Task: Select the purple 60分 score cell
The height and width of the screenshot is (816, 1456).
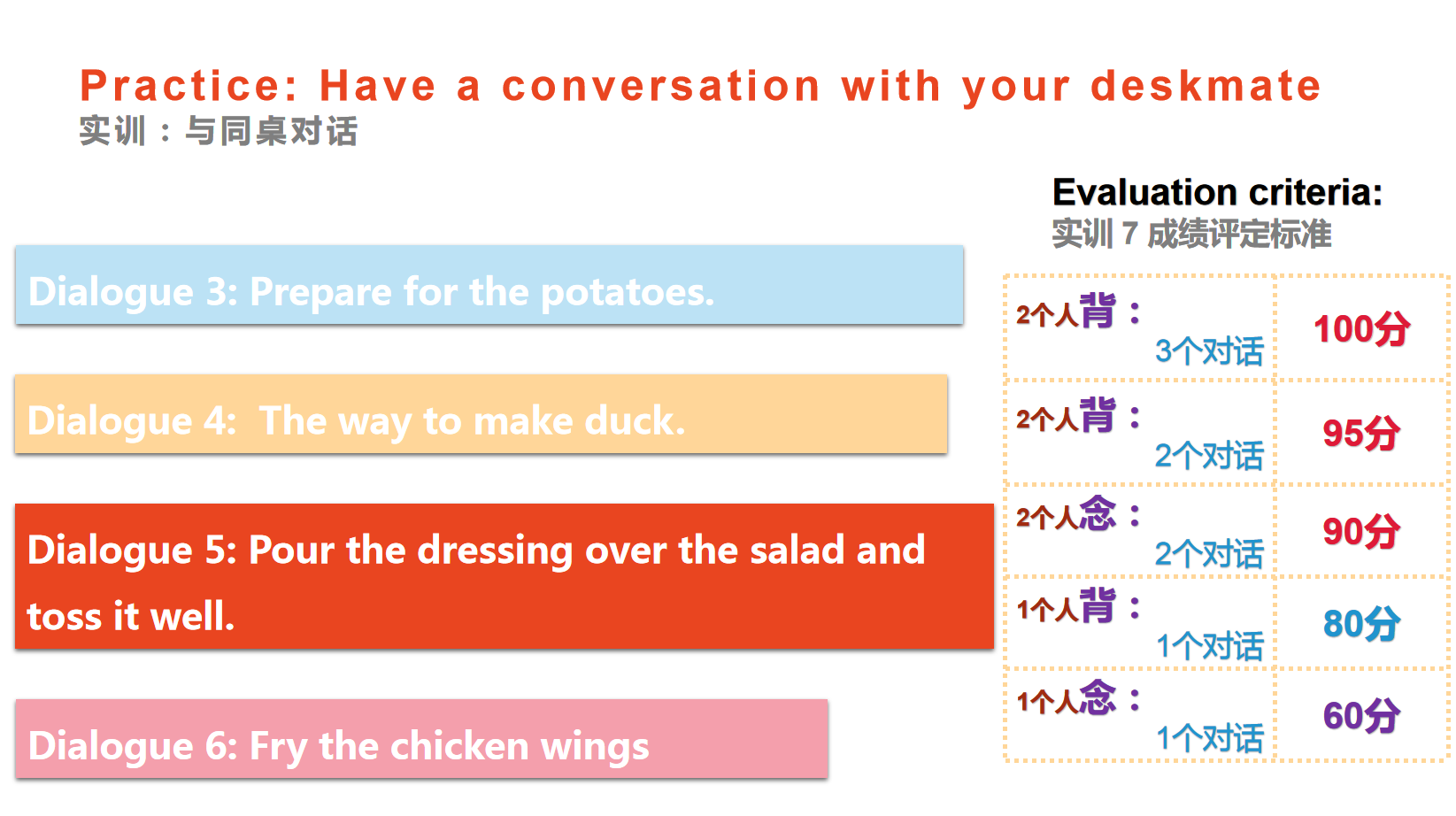Action: [x=1361, y=716]
